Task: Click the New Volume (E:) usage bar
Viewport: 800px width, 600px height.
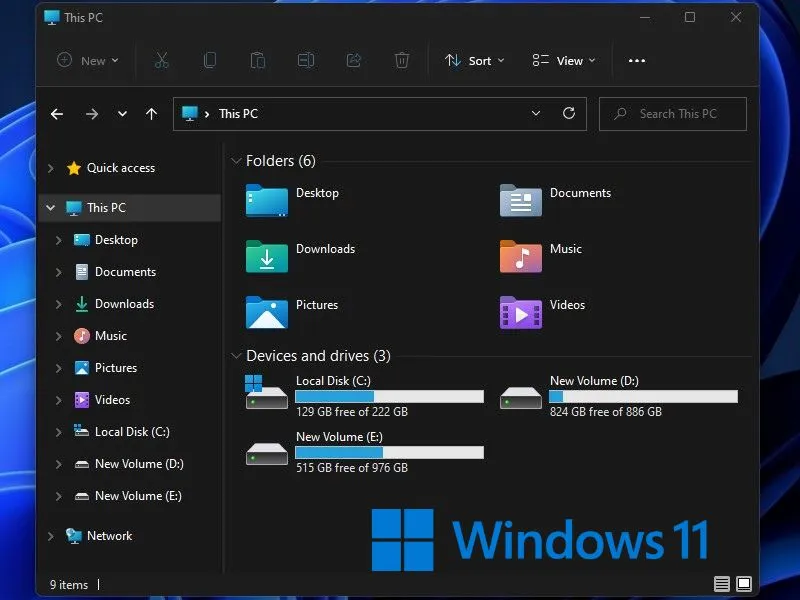Action: click(x=389, y=453)
